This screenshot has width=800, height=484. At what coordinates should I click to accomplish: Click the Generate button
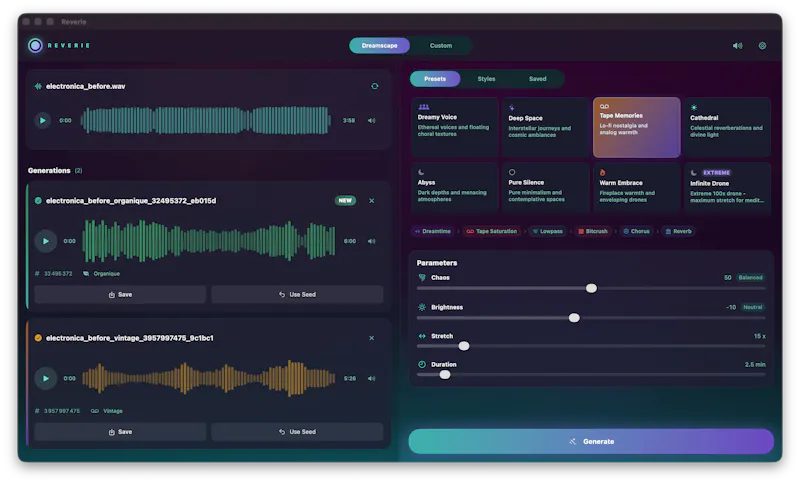pos(591,441)
